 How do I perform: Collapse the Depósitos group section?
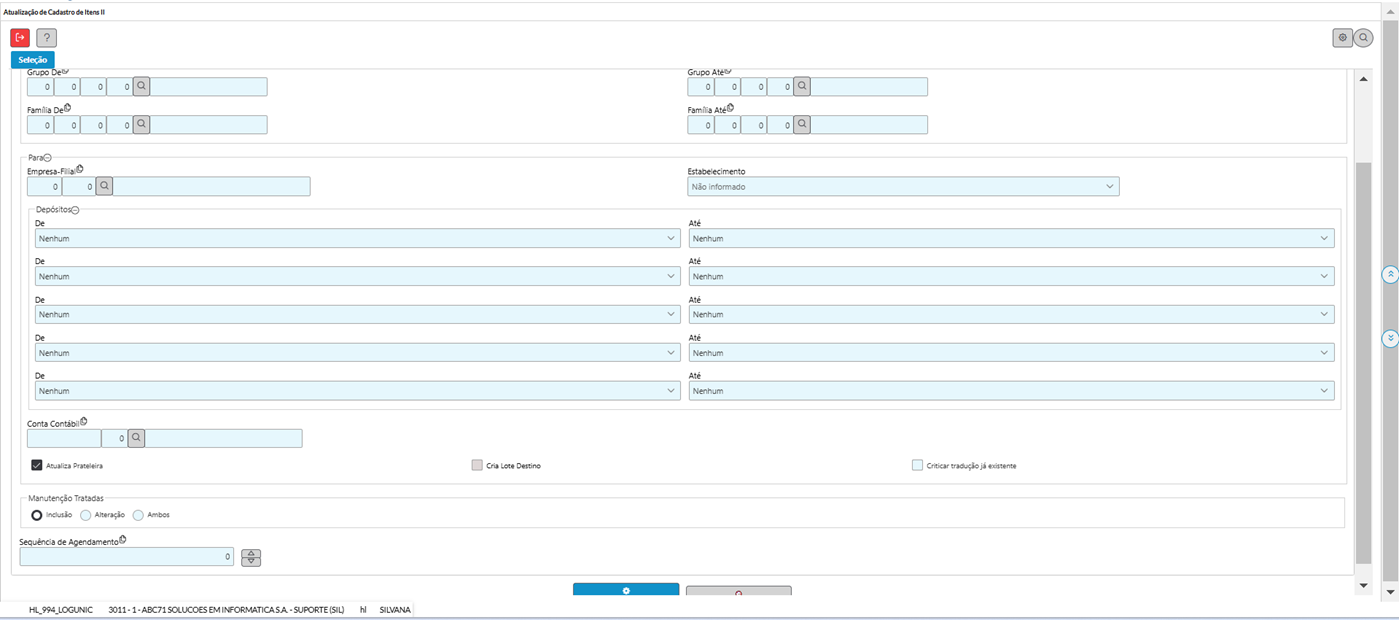75,209
